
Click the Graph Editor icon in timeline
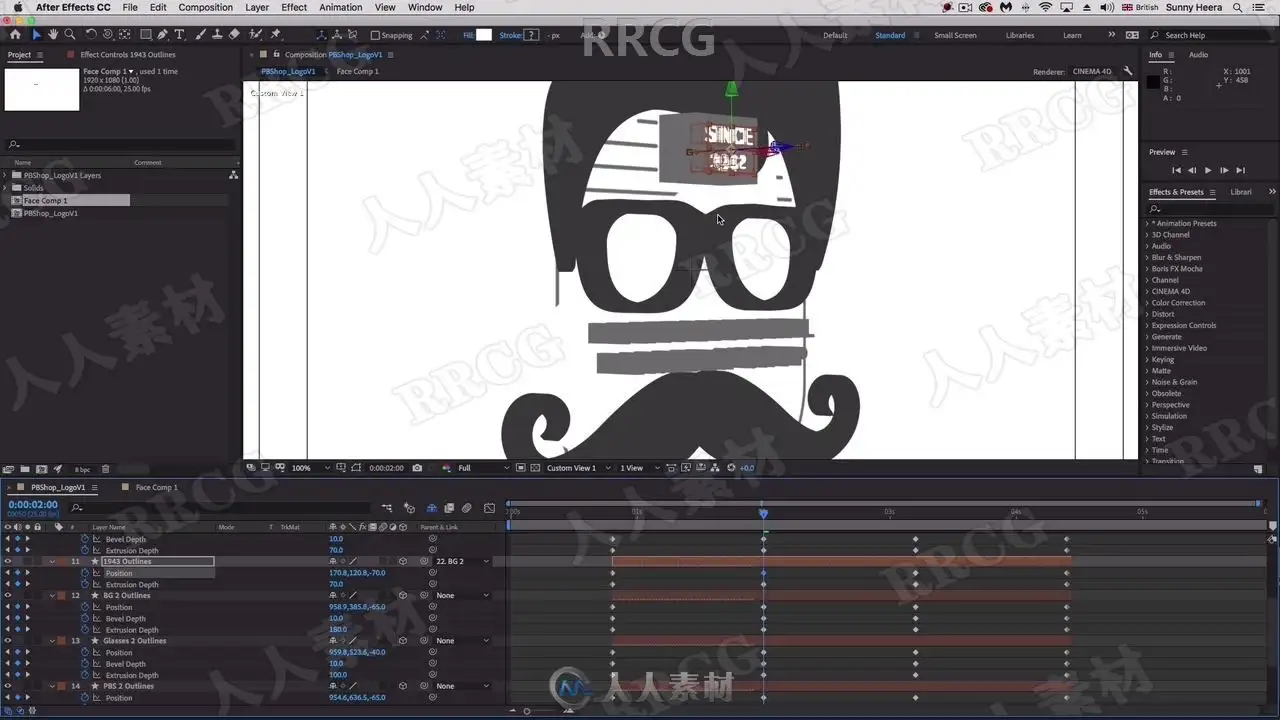point(489,508)
